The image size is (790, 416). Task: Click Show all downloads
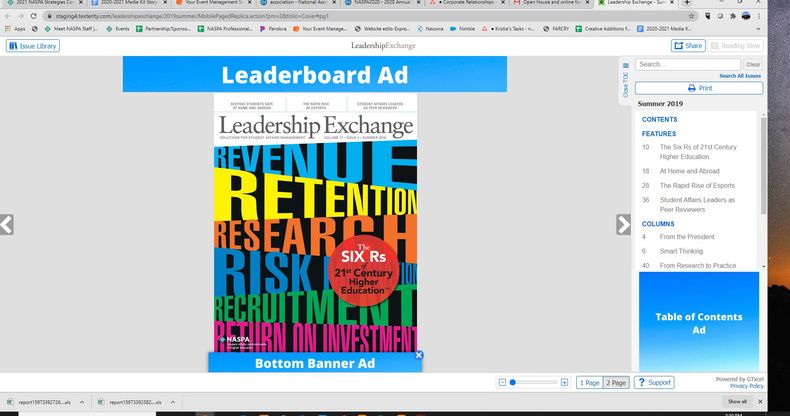coord(737,401)
